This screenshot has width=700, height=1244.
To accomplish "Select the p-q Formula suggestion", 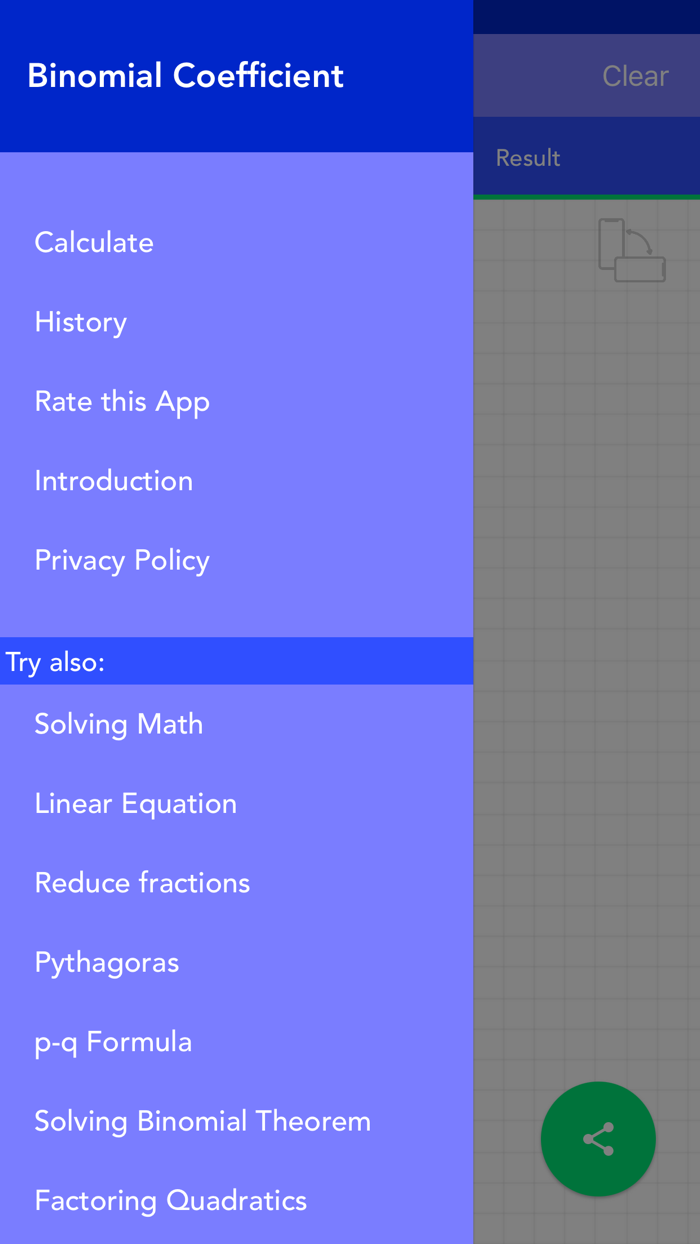I will pyautogui.click(x=113, y=1041).
